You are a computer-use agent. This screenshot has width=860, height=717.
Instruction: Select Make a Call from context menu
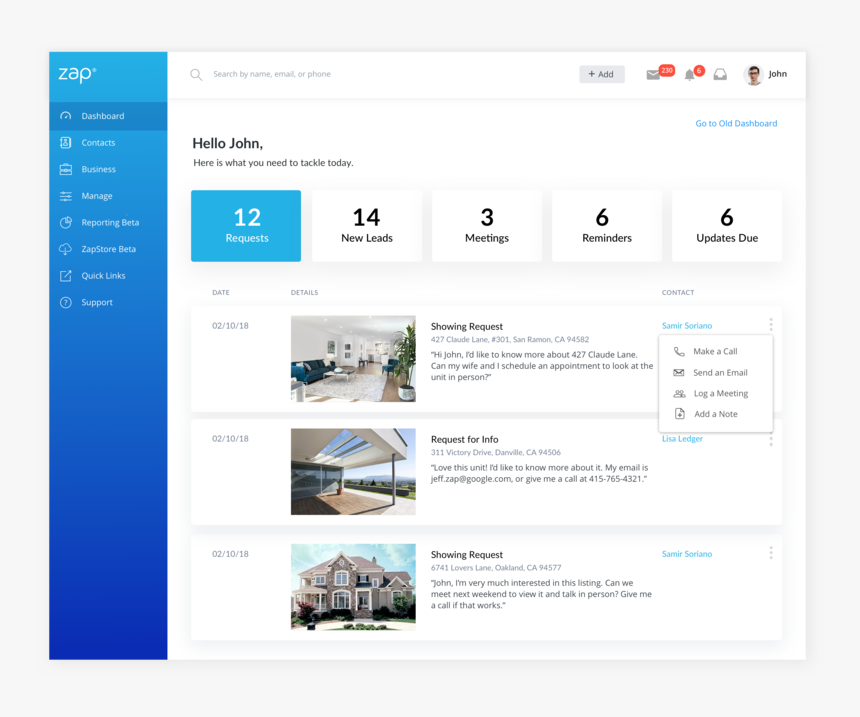coord(715,351)
